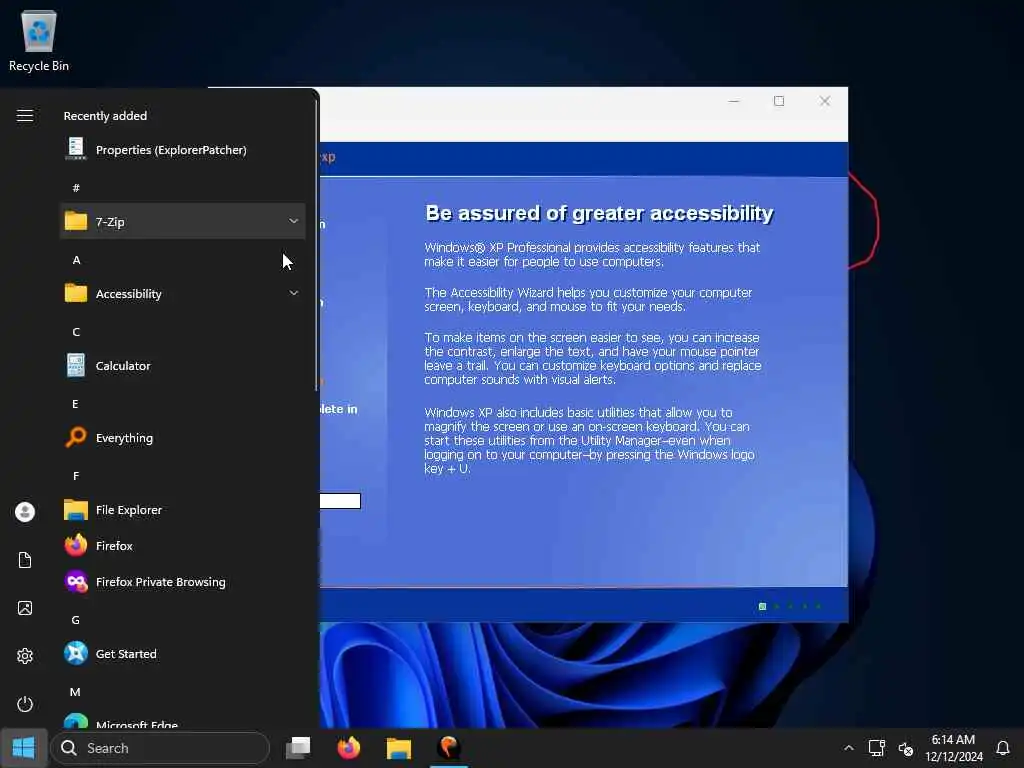
Task: Open the Accessibility folder icon
Action: point(76,293)
